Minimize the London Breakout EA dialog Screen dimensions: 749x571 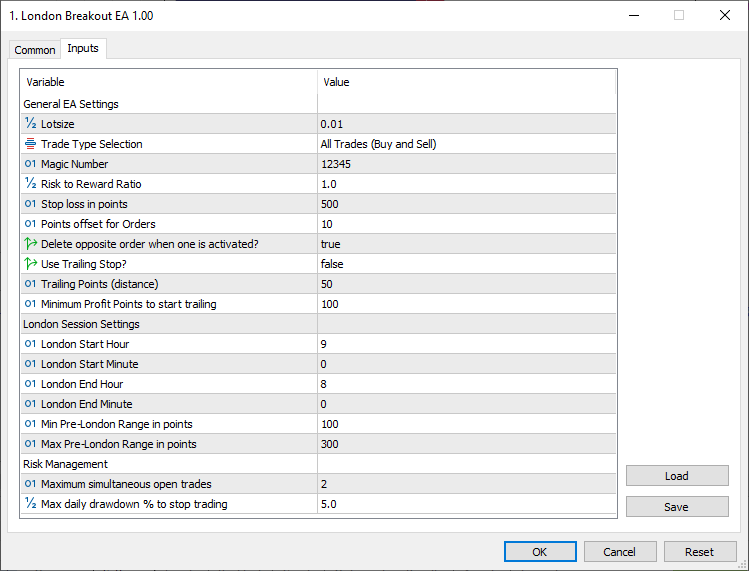[634, 15]
